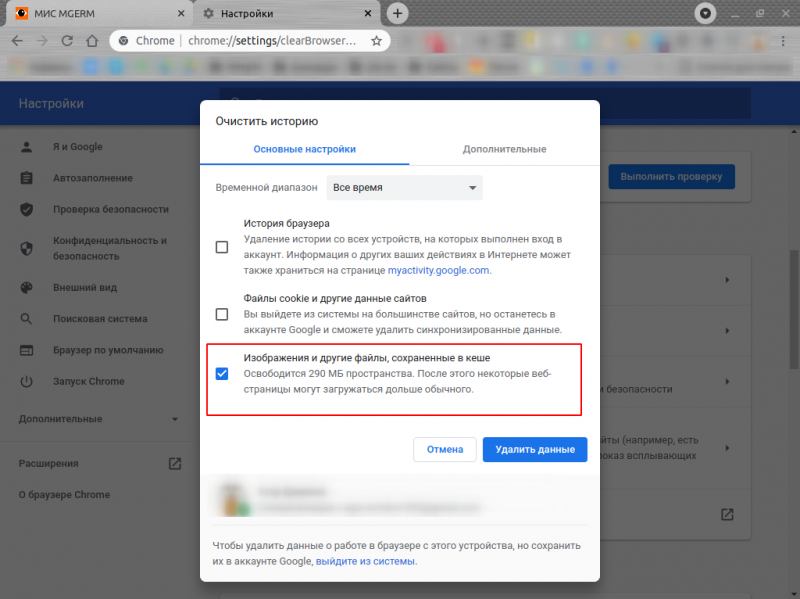
Task: Click the Удалить данные button
Action: [x=534, y=449]
